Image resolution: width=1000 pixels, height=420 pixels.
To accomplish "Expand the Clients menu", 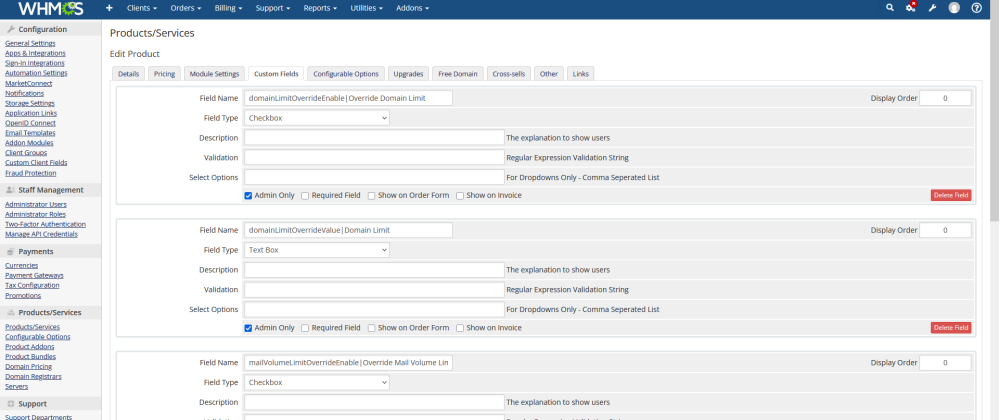I will tap(140, 8).
